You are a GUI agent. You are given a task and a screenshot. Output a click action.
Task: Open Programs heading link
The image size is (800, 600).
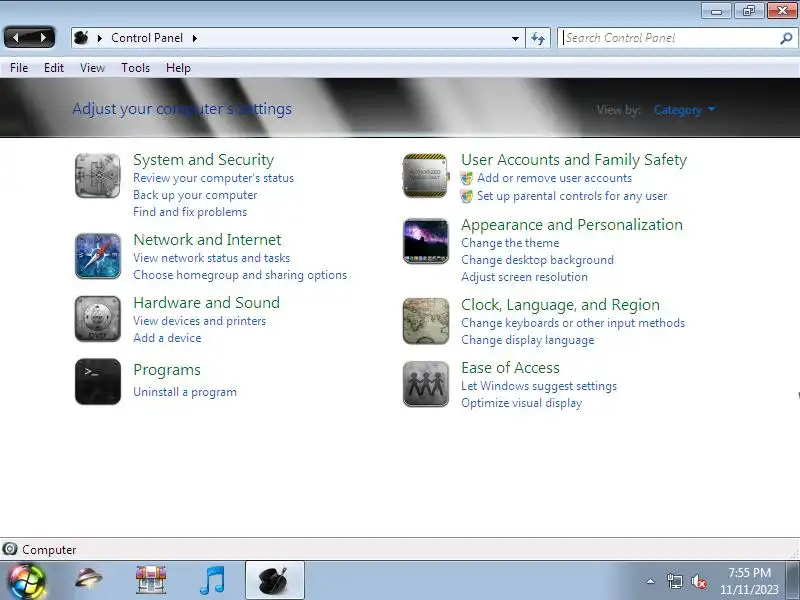[x=167, y=370]
